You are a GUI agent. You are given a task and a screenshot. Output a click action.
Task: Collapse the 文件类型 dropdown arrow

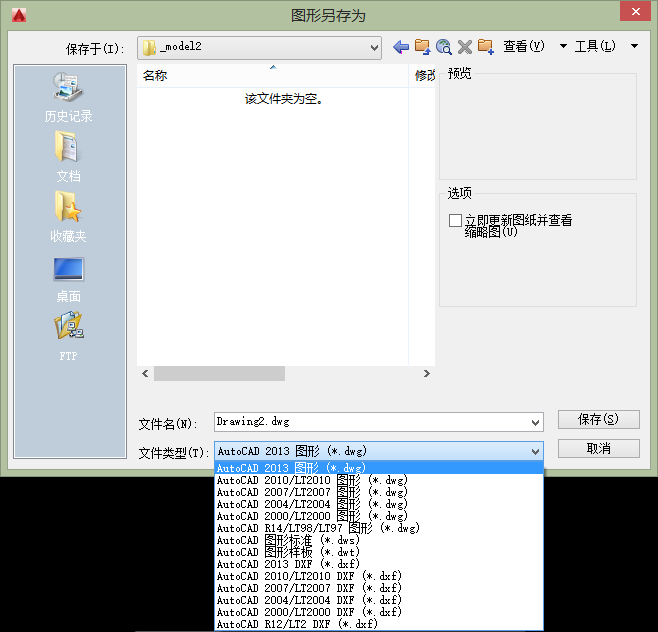pyautogui.click(x=535, y=452)
